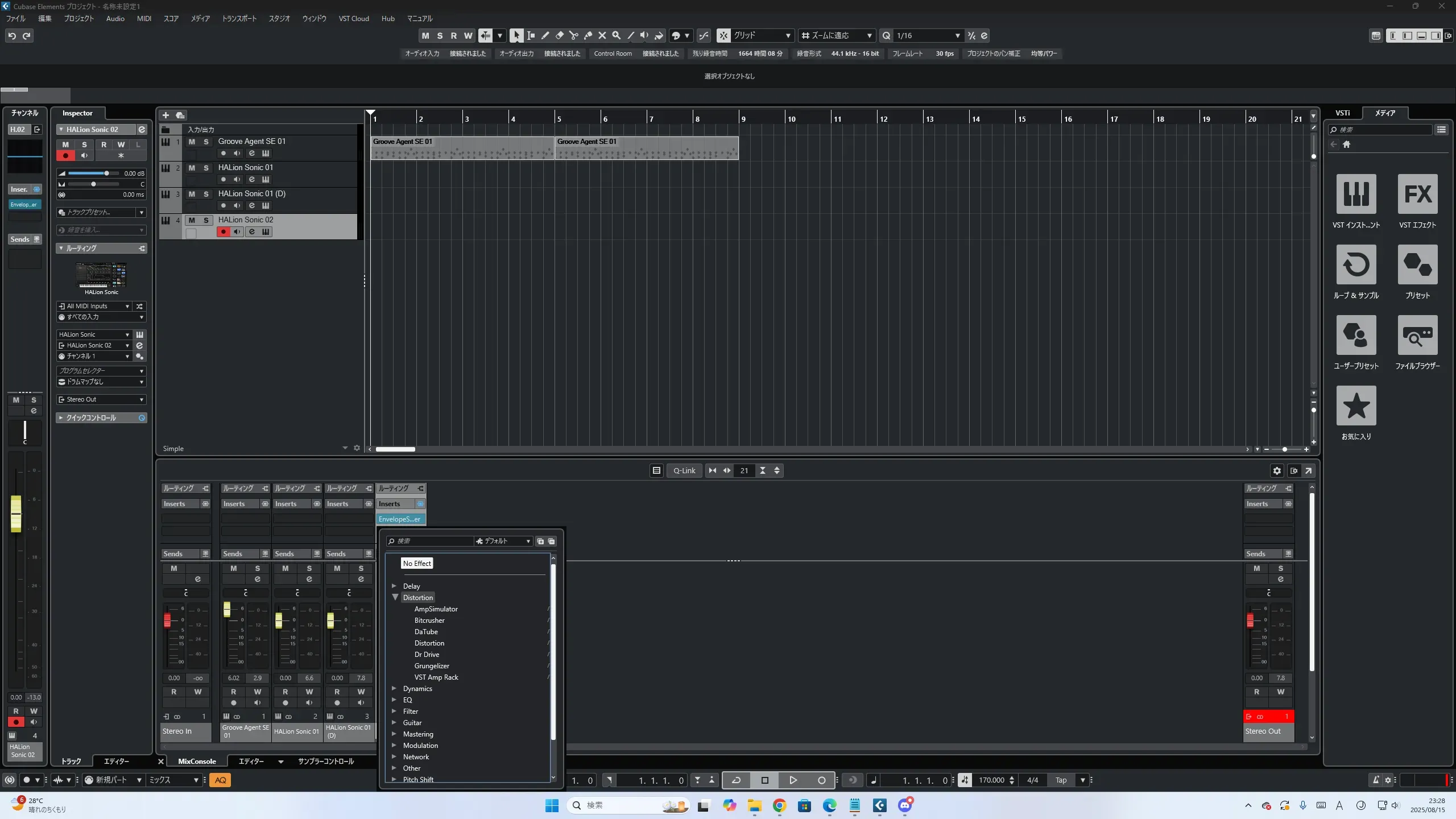The width and height of the screenshot is (1456, 819).
Task: Toggle record enable on HALion Sonic 02
Action: point(224,232)
